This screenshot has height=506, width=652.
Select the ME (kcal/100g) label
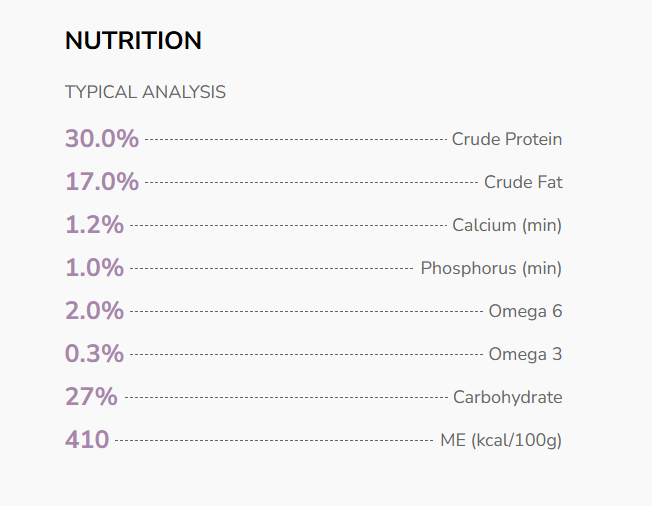point(501,440)
